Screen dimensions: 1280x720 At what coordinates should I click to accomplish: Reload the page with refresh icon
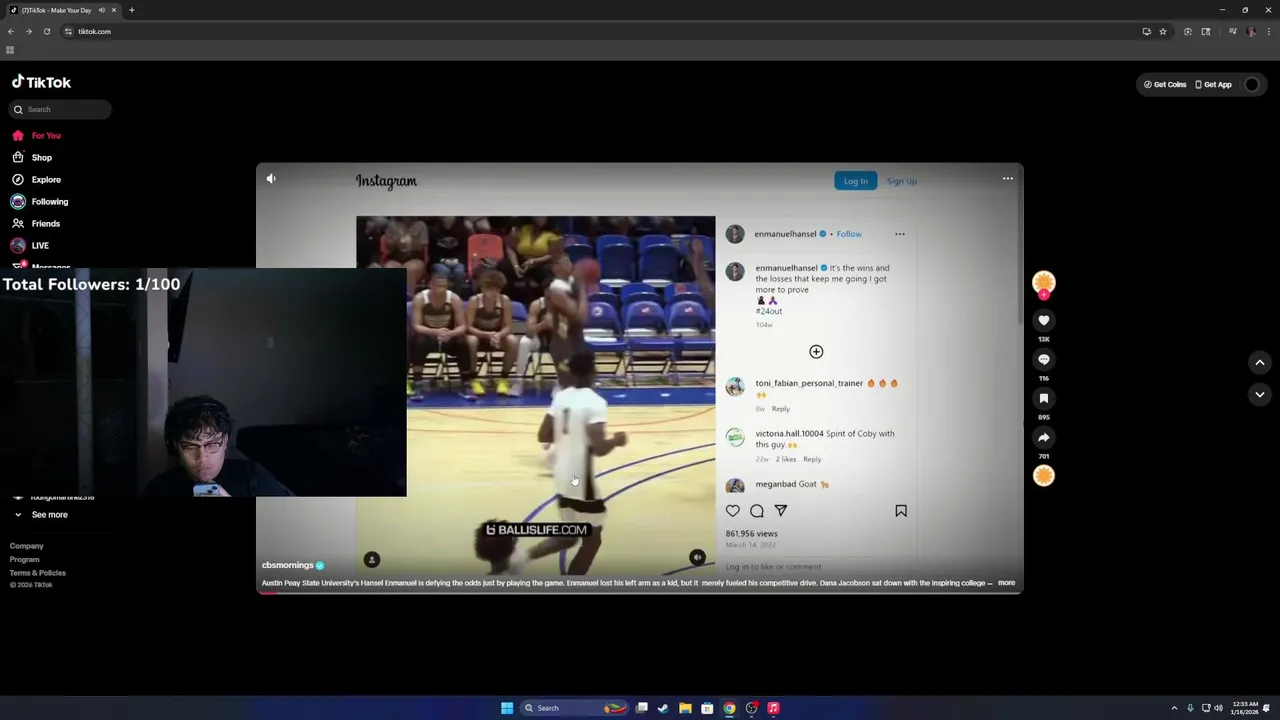(46, 31)
